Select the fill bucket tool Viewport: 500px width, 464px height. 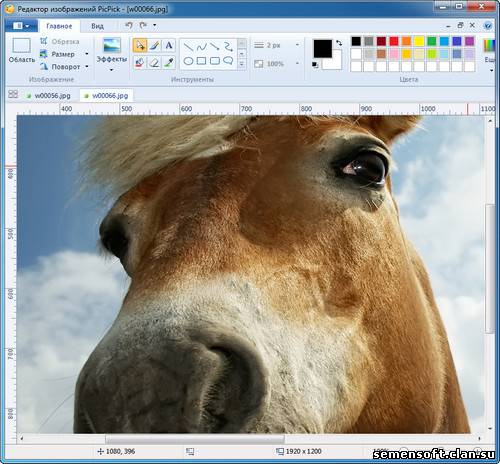point(140,62)
